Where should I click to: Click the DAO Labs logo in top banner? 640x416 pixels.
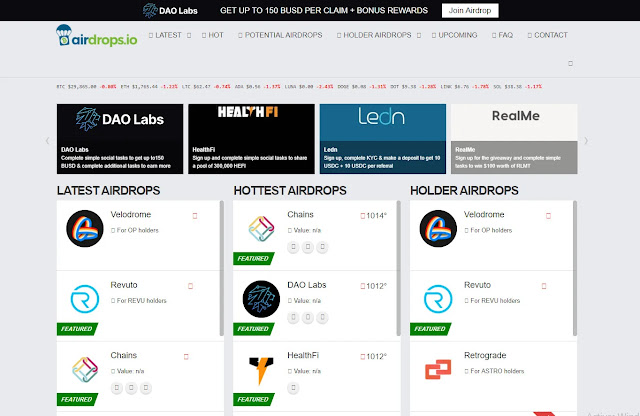(170, 11)
